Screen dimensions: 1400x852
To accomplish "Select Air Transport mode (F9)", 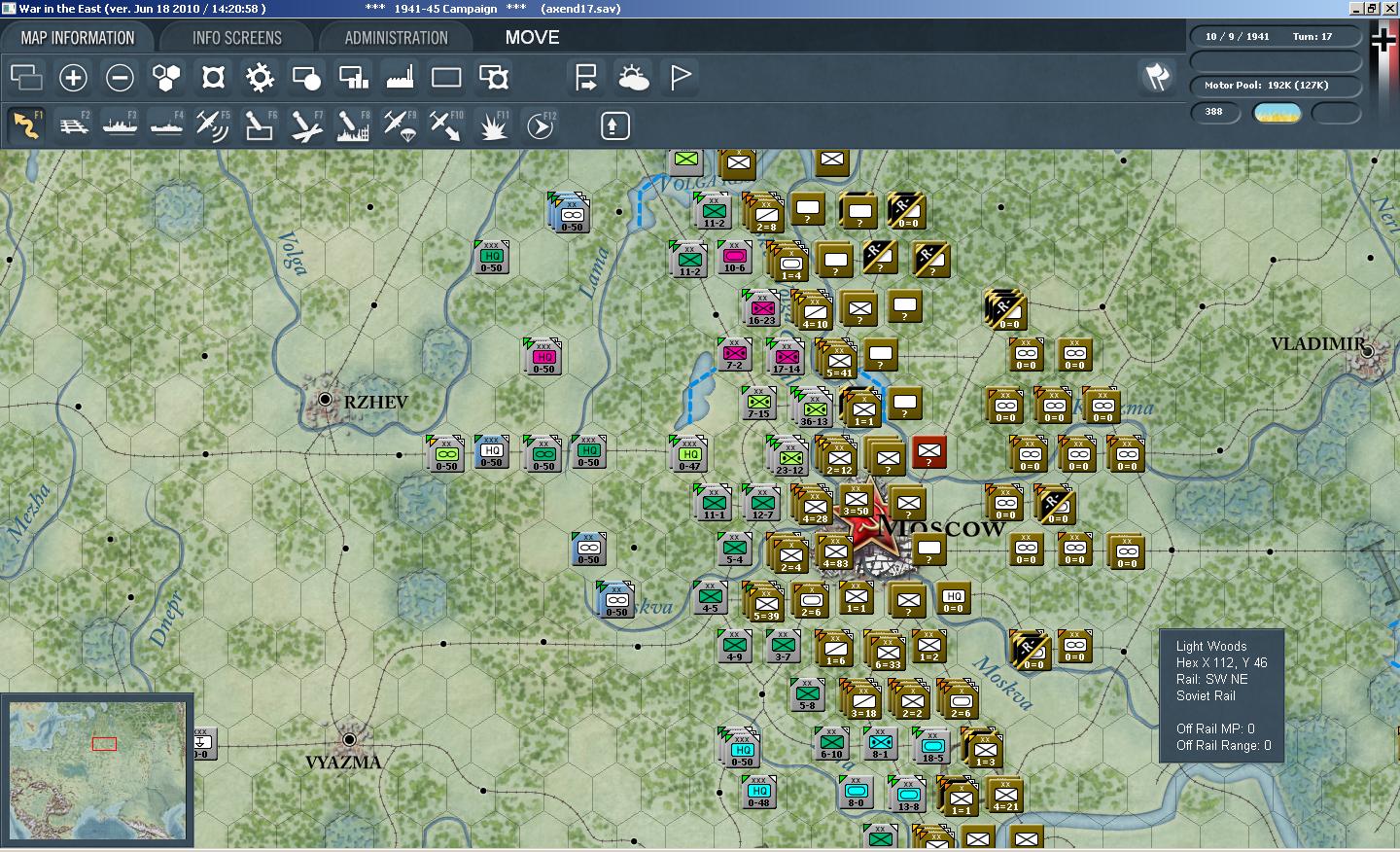I will click(x=400, y=125).
